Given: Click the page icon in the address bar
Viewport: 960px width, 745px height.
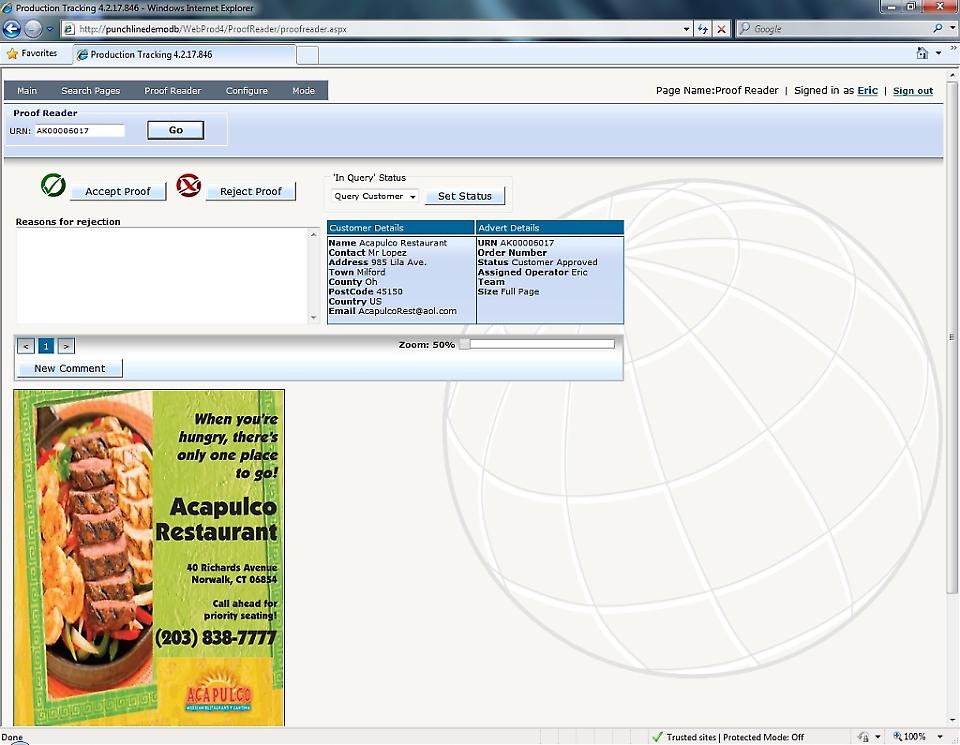Looking at the screenshot, I should coord(69,29).
